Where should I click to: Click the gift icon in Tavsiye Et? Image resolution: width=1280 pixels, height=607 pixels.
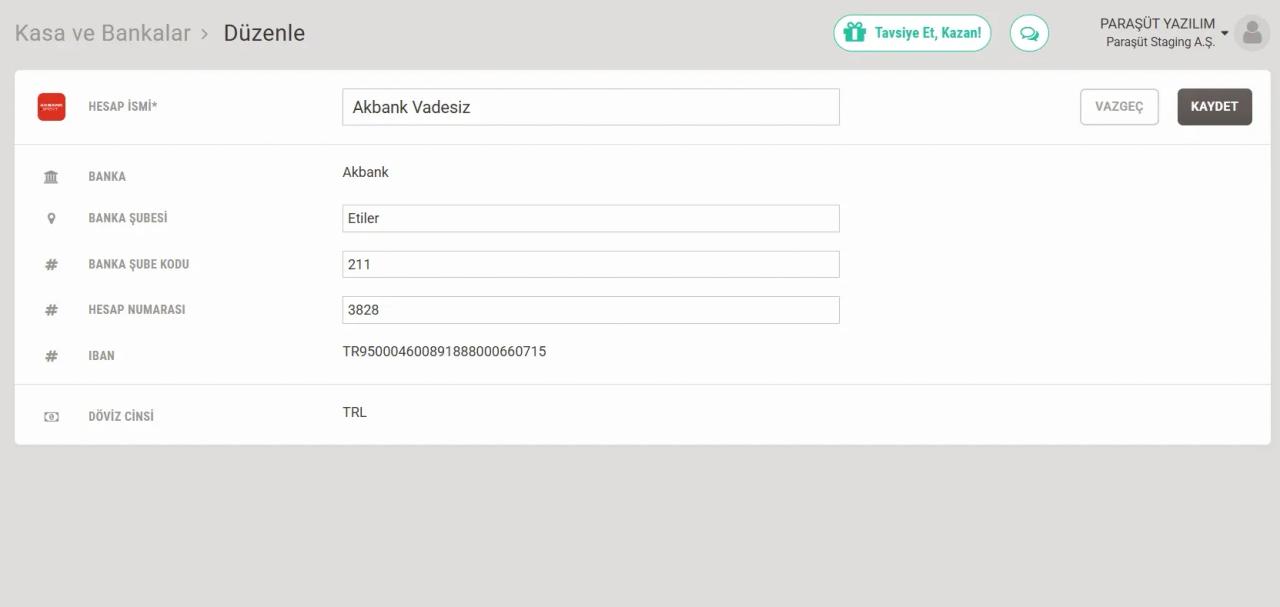coord(854,33)
